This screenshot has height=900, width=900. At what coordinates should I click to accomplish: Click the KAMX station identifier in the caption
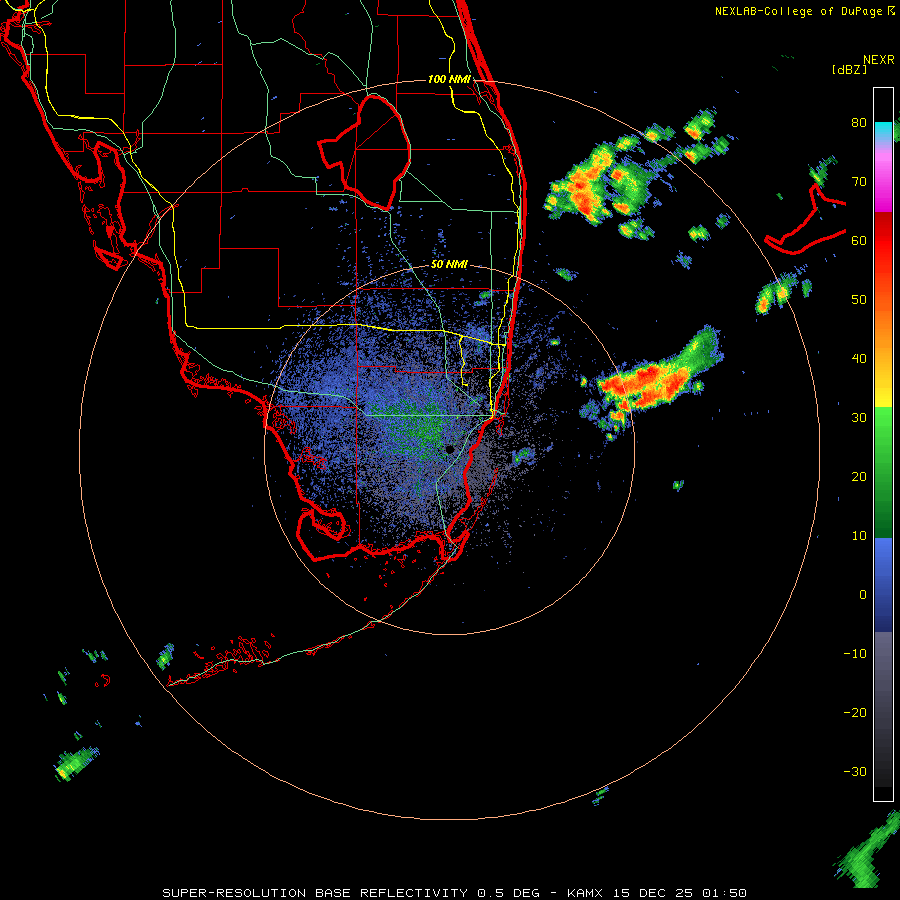tap(585, 893)
